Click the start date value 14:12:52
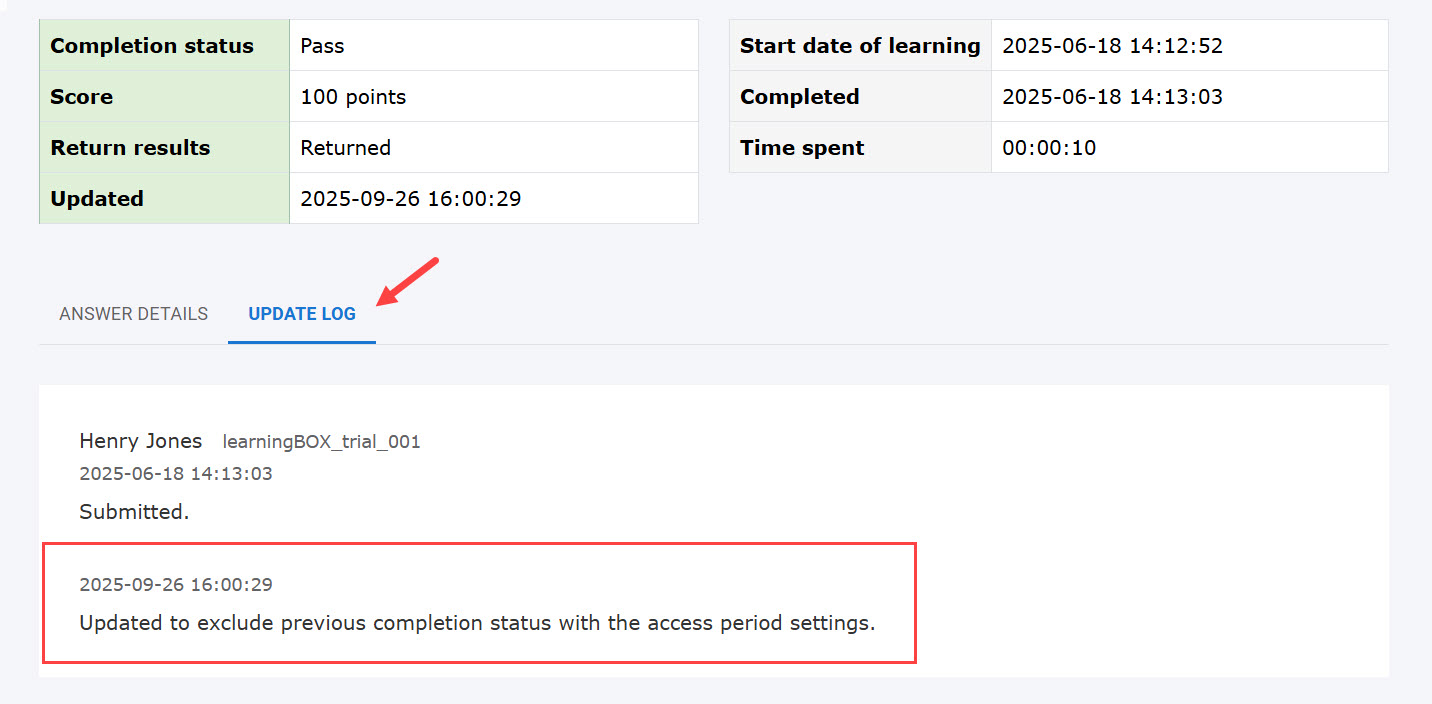This screenshot has height=704, width=1432. 1112,46
